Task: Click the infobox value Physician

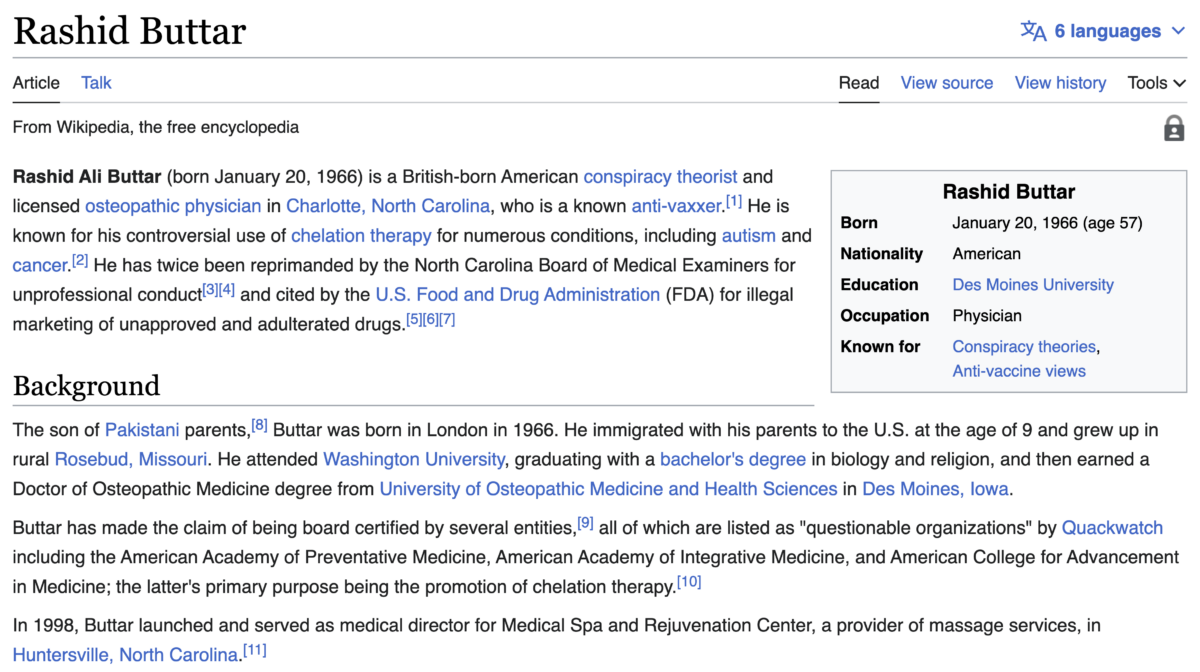Action: [x=987, y=316]
